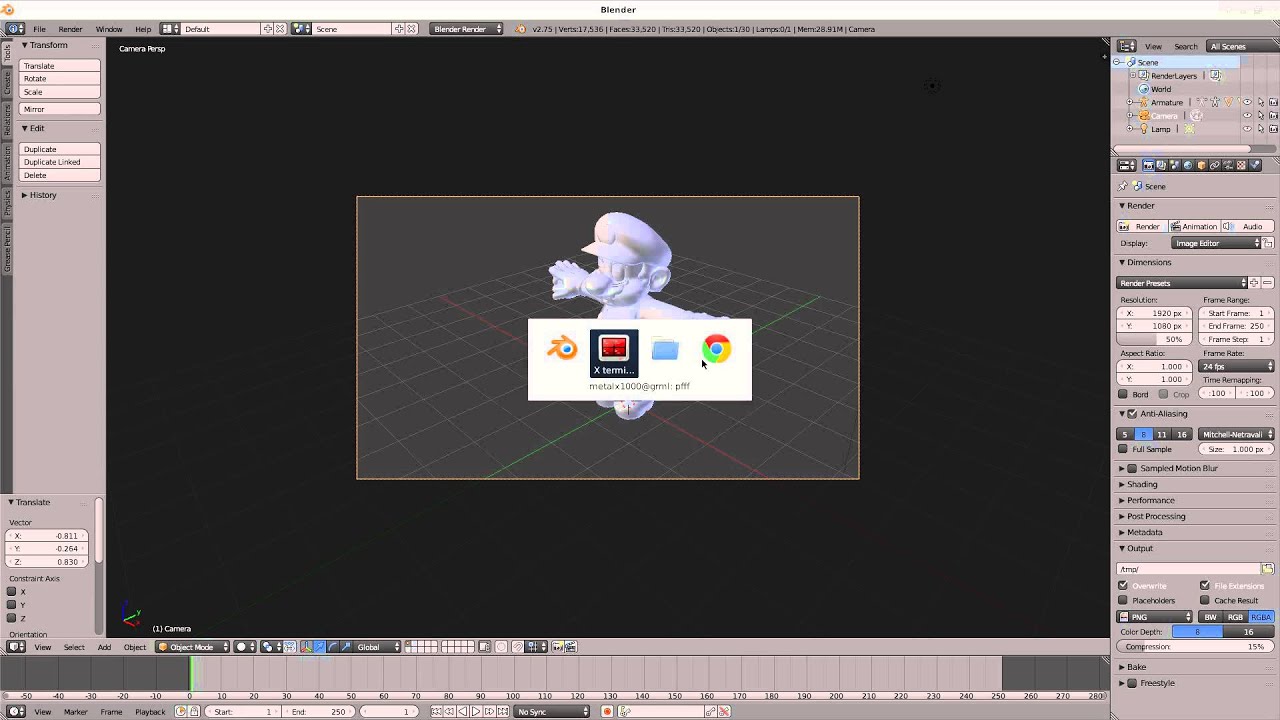Toggle visibility eye for Camera
Screen dimensions: 1280x720
point(1247,115)
